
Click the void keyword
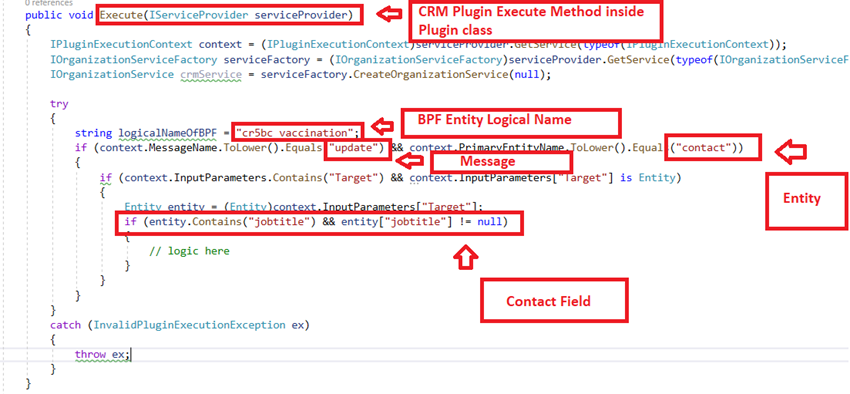coord(81,15)
